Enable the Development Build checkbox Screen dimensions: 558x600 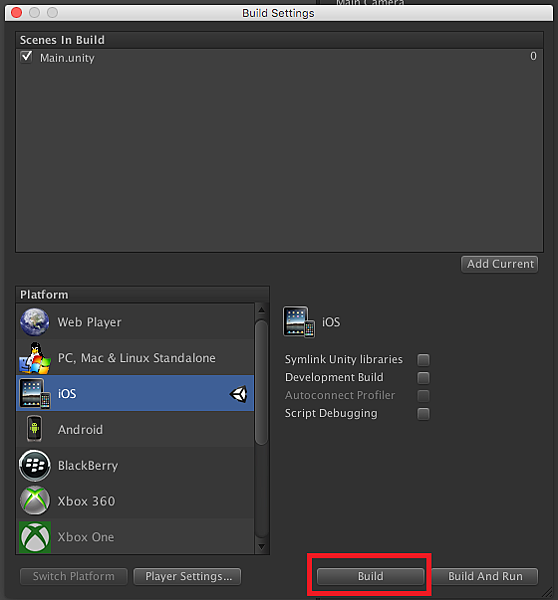(x=423, y=378)
